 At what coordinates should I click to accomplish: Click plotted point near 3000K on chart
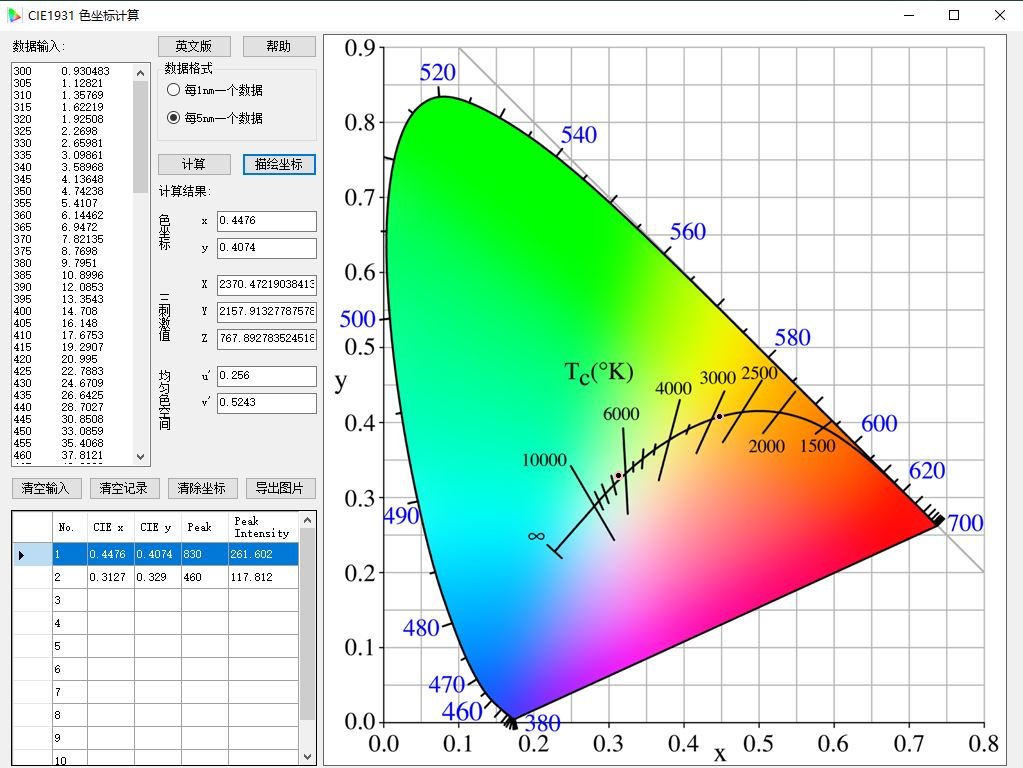[720, 416]
